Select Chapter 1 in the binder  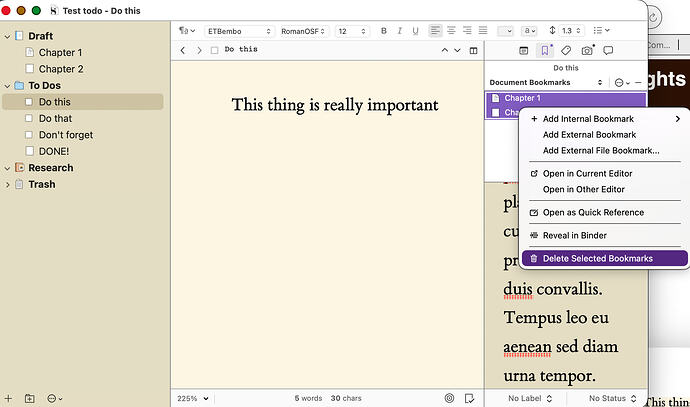[60, 53]
